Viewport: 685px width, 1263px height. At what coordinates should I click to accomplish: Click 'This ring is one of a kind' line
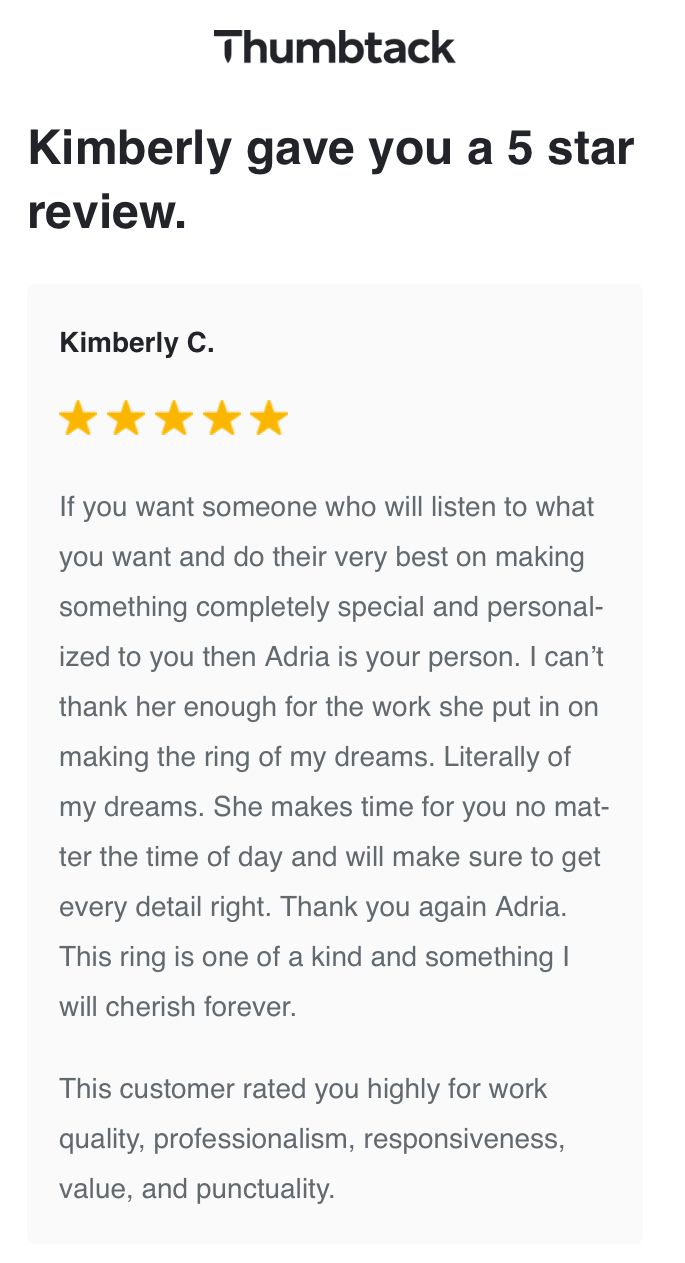tap(314, 956)
